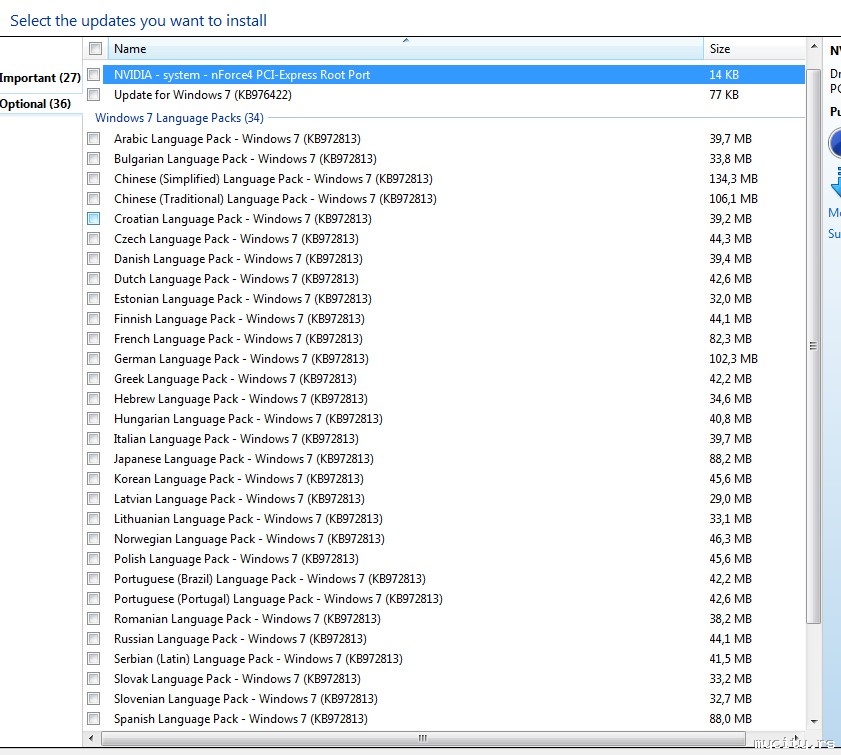Select 'Polish Language Pack - Windows 7' row text

(x=236, y=559)
